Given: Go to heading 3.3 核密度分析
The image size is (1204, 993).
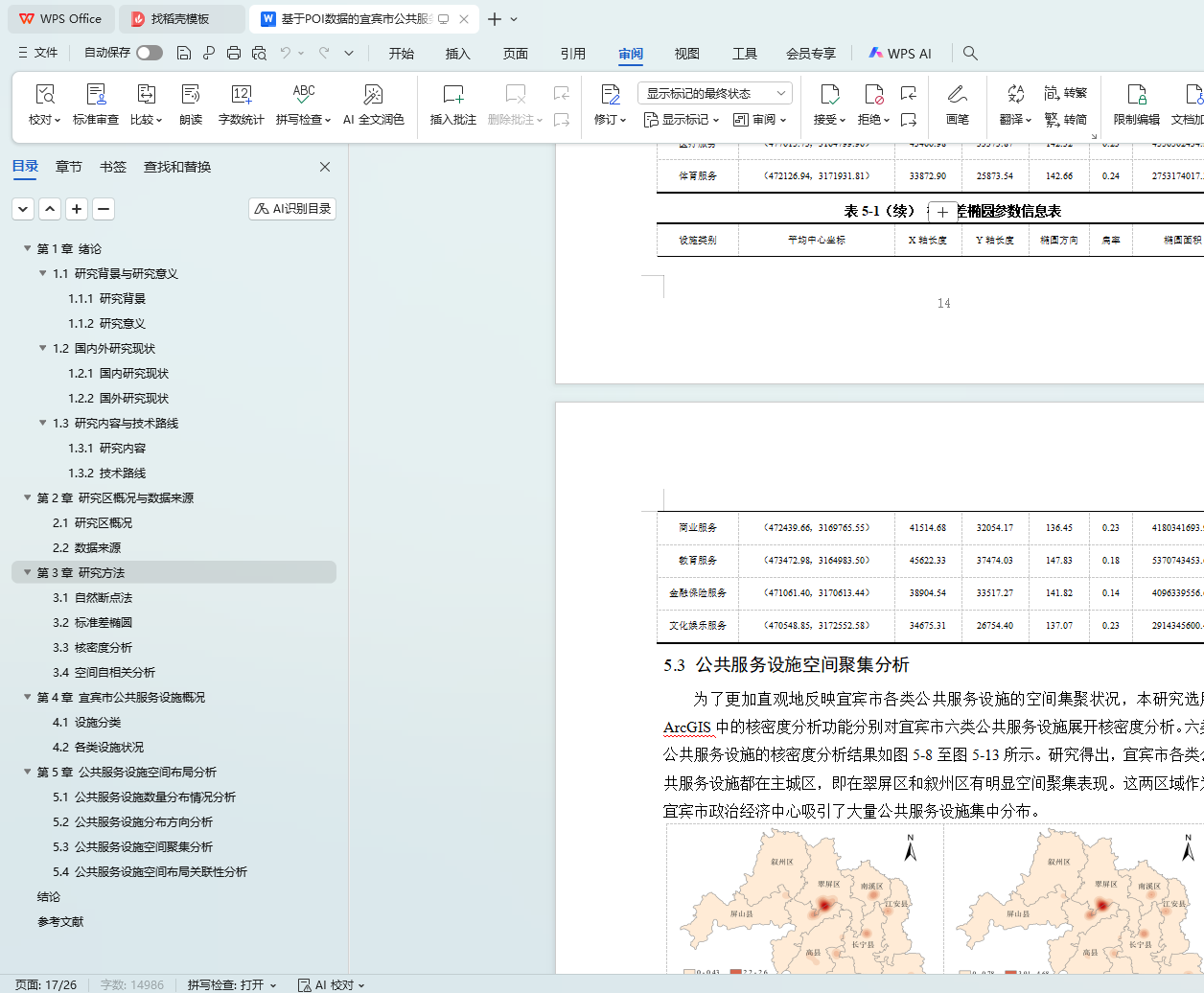Looking at the screenshot, I should click(92, 647).
